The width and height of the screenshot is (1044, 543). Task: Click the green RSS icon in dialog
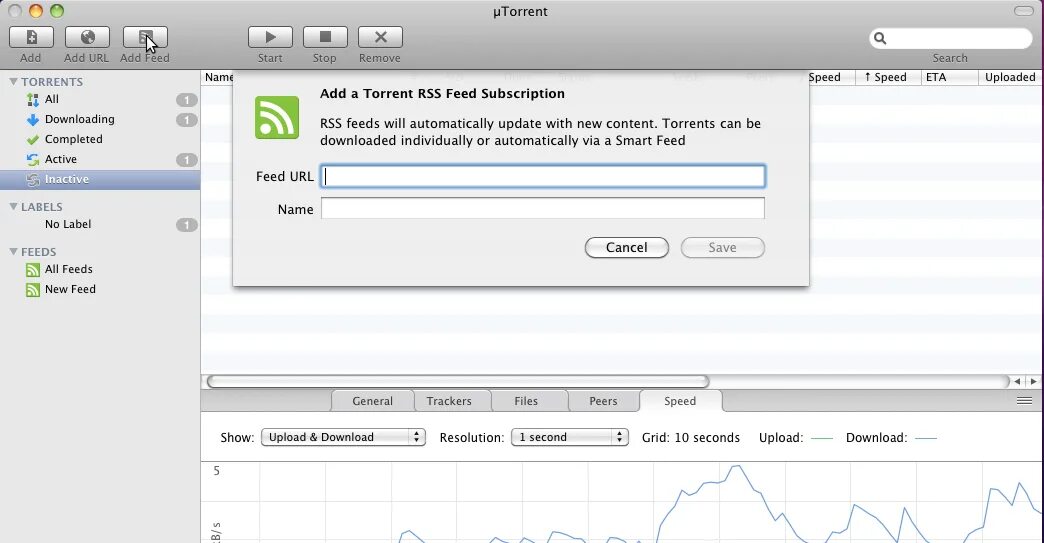(x=277, y=118)
